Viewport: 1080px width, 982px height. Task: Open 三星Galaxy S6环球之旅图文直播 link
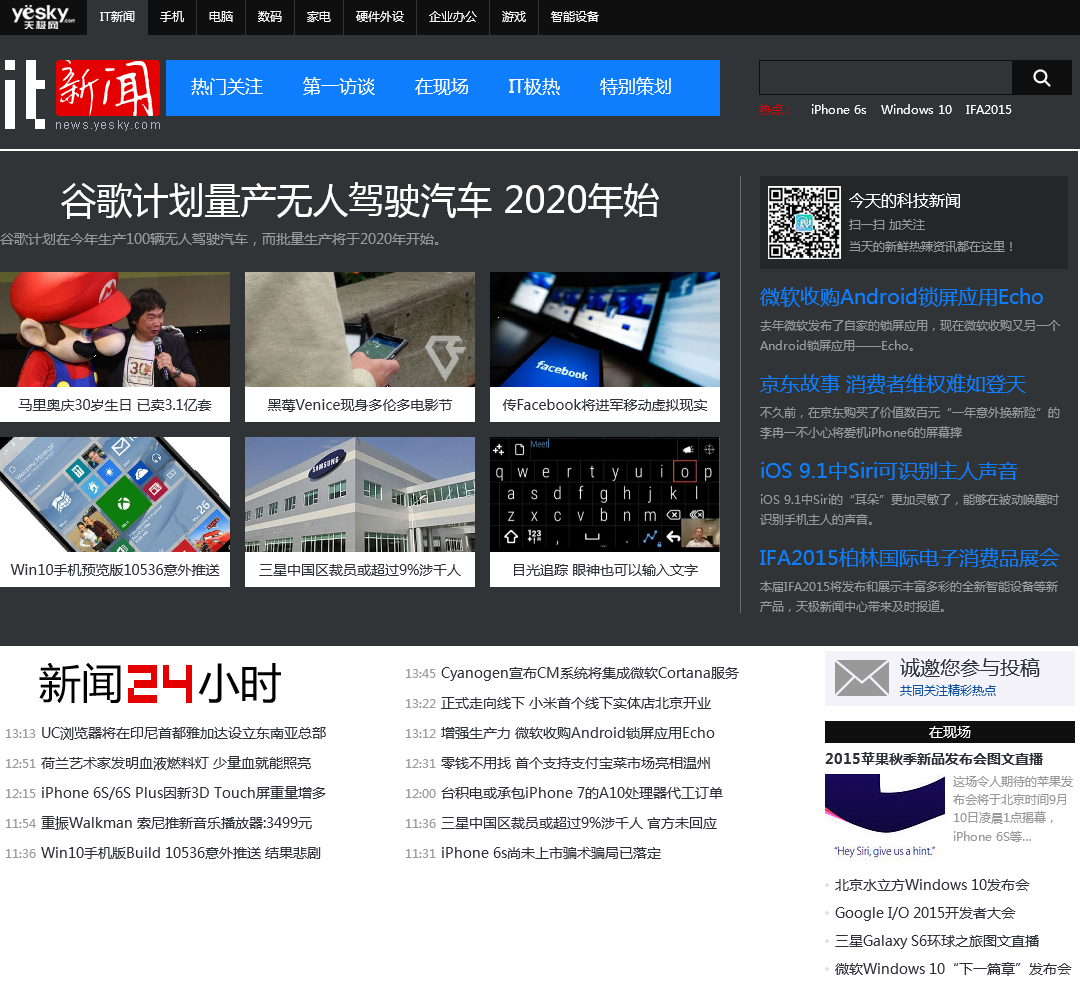[937, 941]
